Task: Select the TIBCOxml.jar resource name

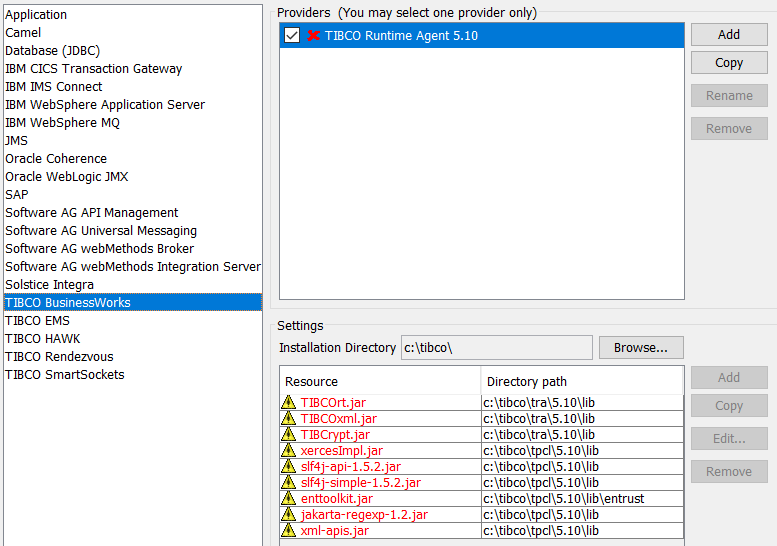Action: [x=339, y=419]
